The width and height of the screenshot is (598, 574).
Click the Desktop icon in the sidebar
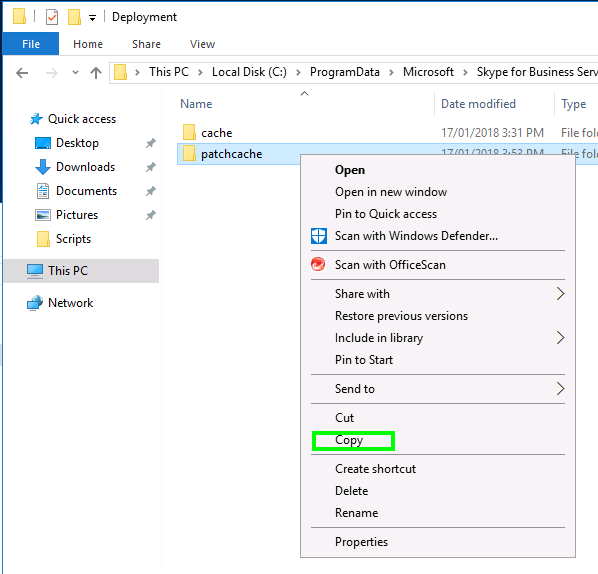(x=43, y=143)
